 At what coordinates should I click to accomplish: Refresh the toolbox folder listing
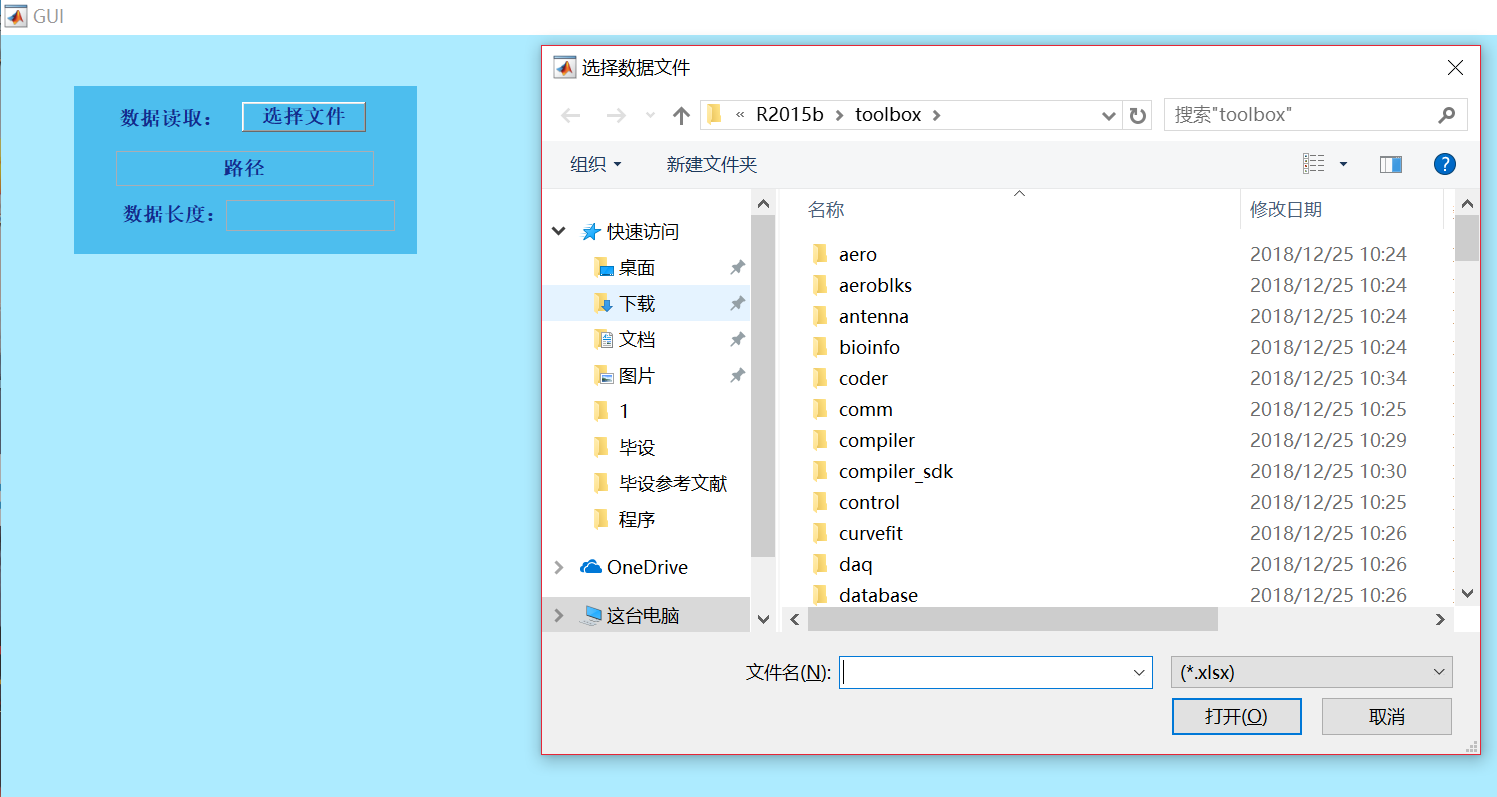(1137, 115)
